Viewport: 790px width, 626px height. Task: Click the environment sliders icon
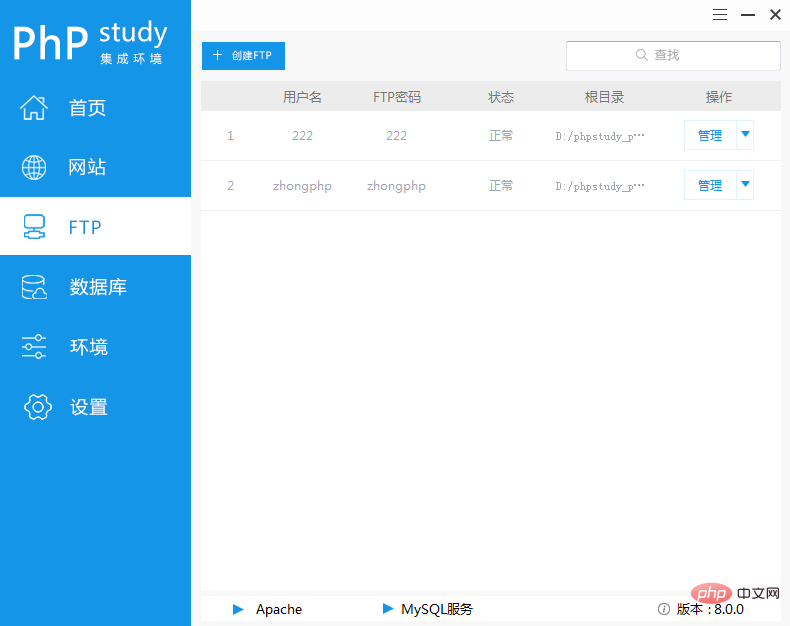(x=34, y=347)
